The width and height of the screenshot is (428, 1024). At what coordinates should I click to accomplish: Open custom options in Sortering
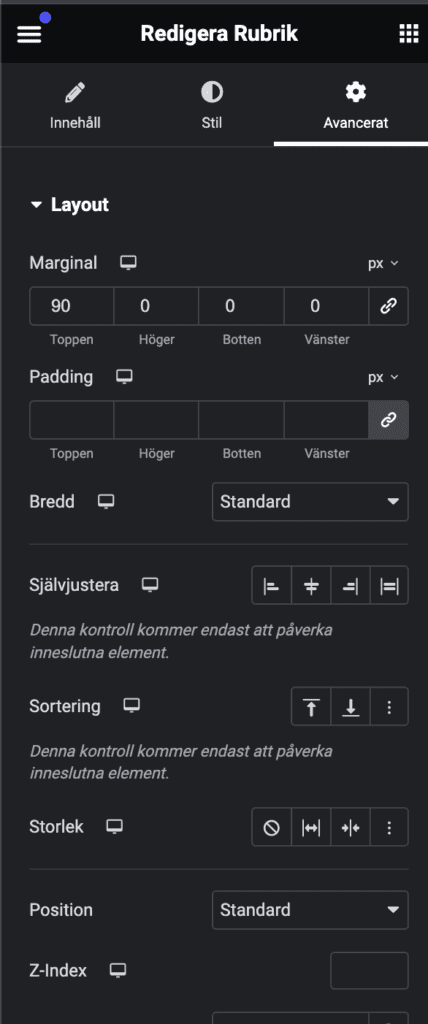(x=389, y=707)
